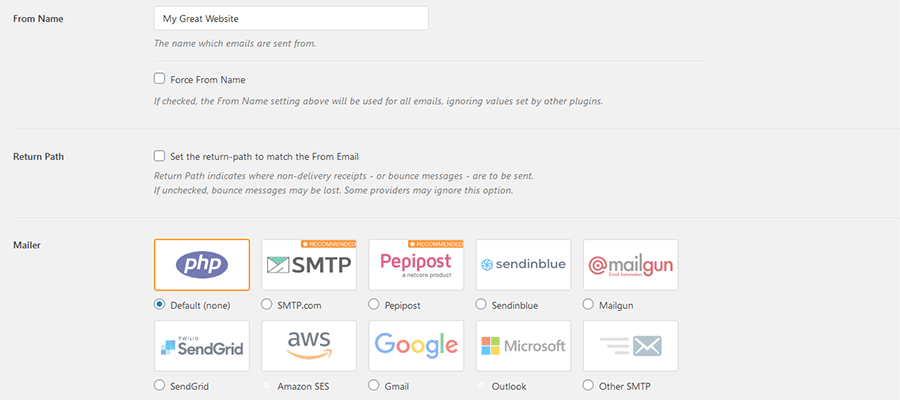The image size is (900, 400).
Task: Check the return-path match From Email box
Action: tap(160, 156)
